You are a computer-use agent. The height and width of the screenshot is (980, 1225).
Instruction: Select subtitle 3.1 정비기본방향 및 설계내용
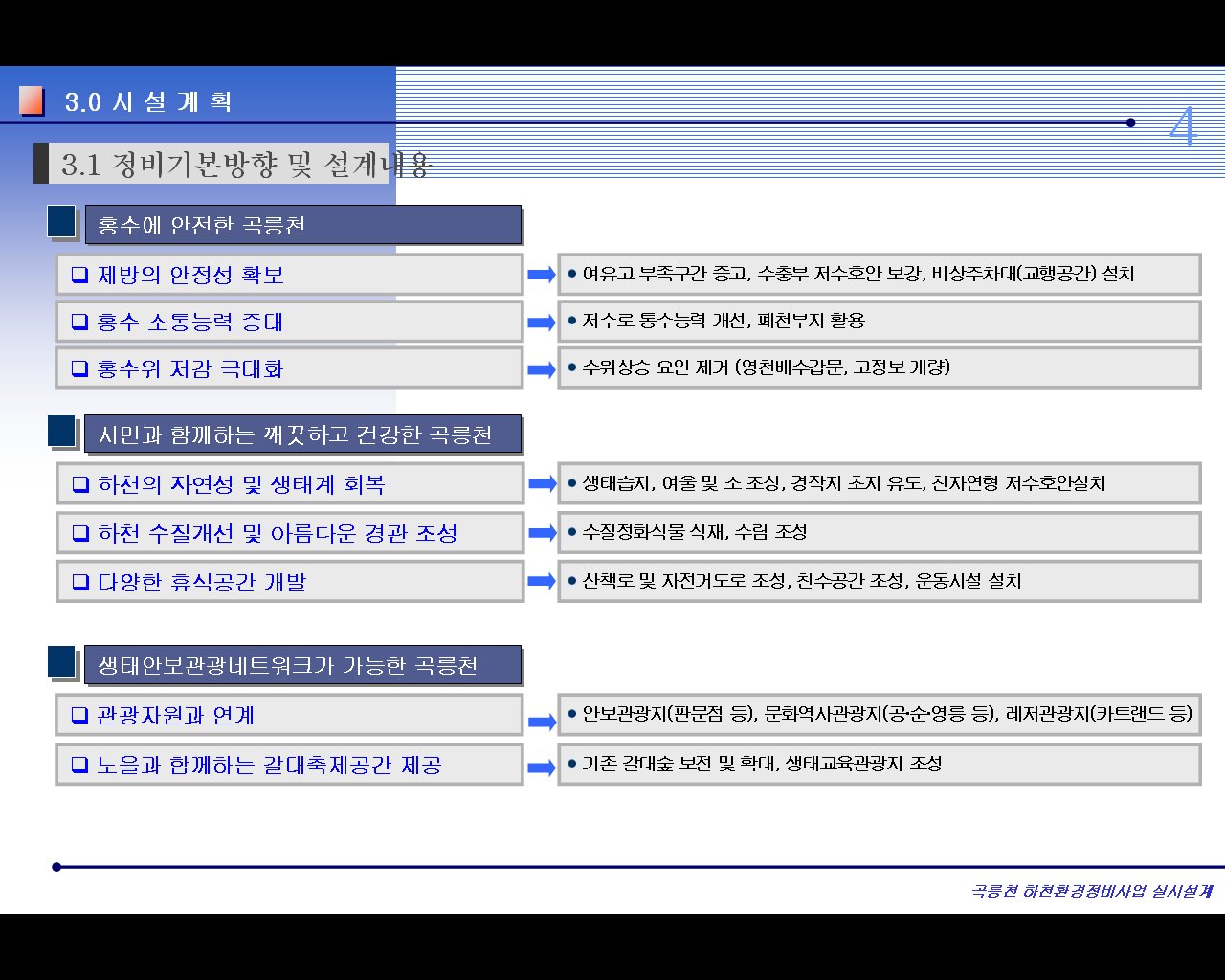point(247,165)
